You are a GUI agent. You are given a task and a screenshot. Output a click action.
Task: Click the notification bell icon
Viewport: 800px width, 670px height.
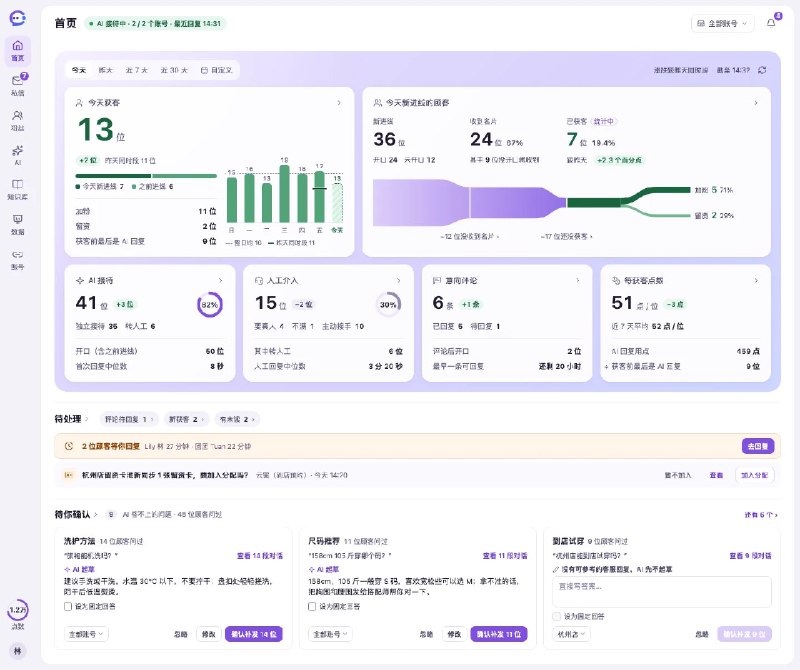(x=771, y=23)
